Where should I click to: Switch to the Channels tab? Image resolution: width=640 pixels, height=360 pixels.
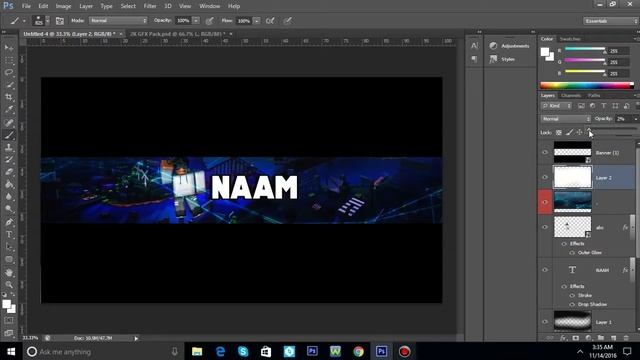[x=571, y=96]
